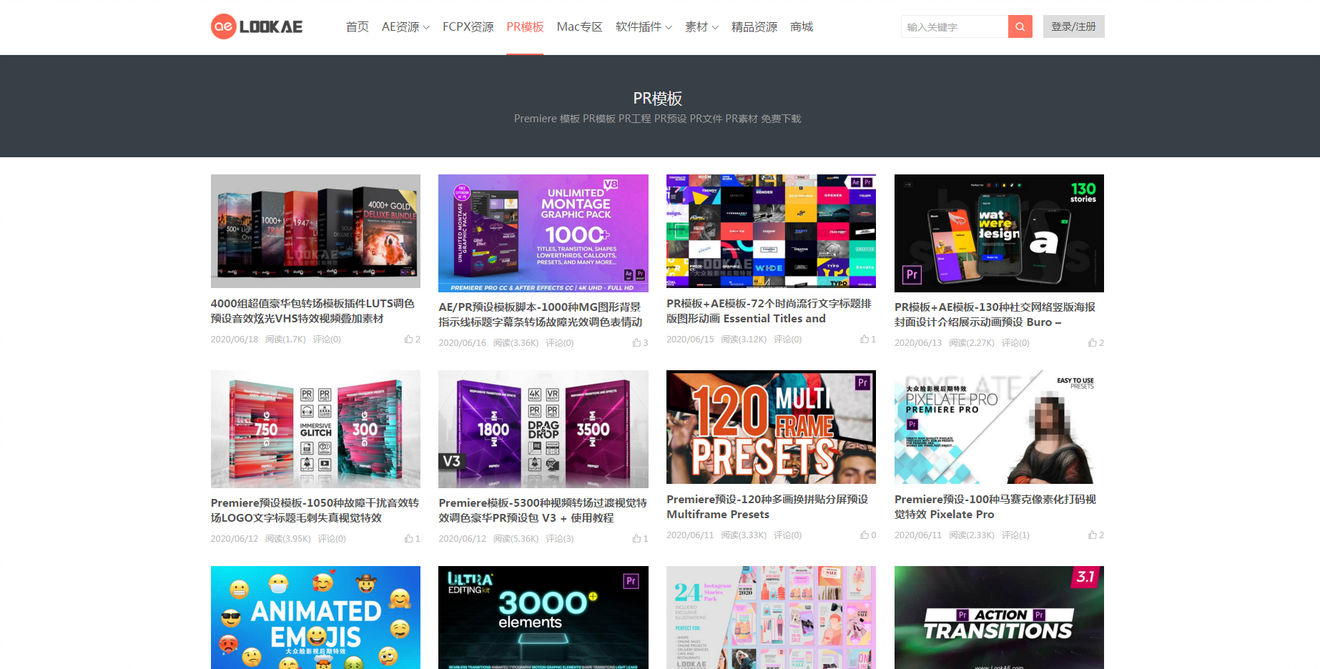Like the Buro social stories post
The height and width of the screenshot is (669, 1320).
point(1093,343)
